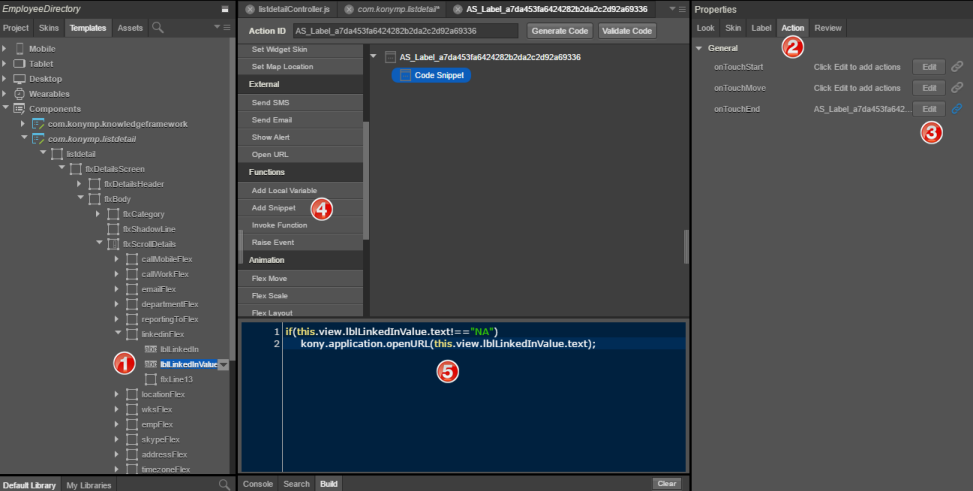
Task: Click the search icon in the Default Library bar
Action: [225, 484]
